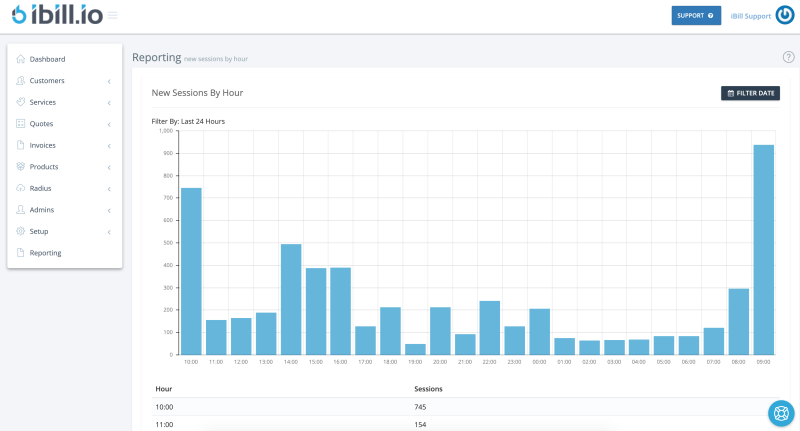Click the 20:00 bar in chart
Screen dimensions: 800x431
[440, 331]
